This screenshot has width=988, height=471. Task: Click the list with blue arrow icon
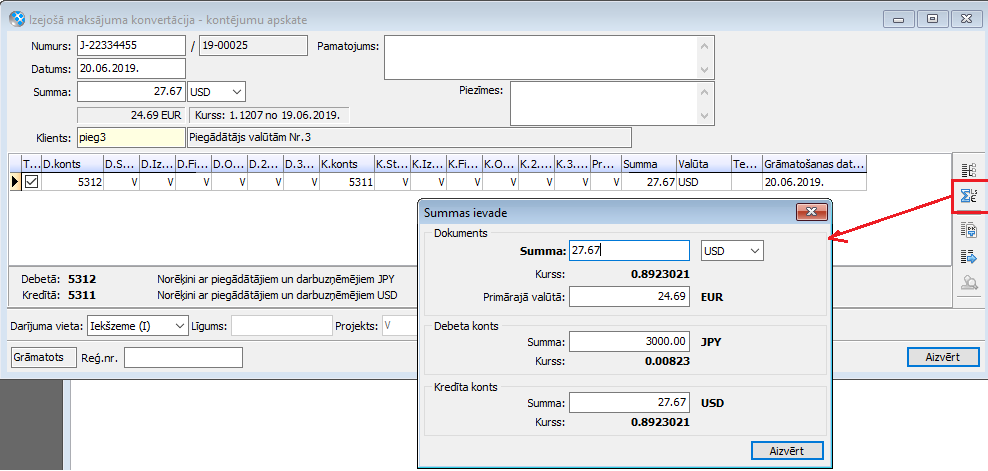tap(968, 257)
